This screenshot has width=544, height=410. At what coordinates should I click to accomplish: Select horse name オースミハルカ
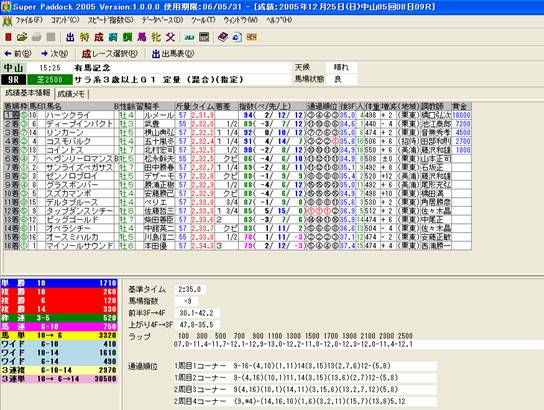click(72, 237)
